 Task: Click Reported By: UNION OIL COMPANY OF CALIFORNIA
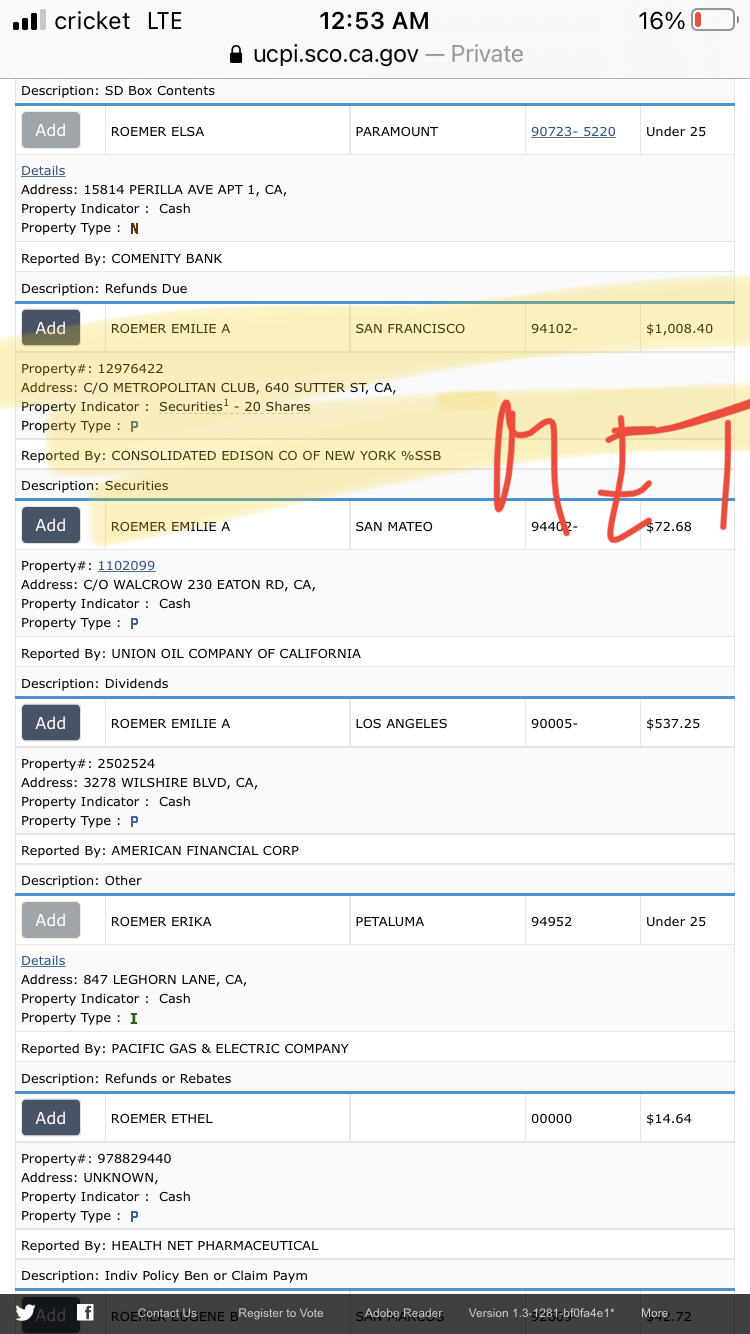191,654
